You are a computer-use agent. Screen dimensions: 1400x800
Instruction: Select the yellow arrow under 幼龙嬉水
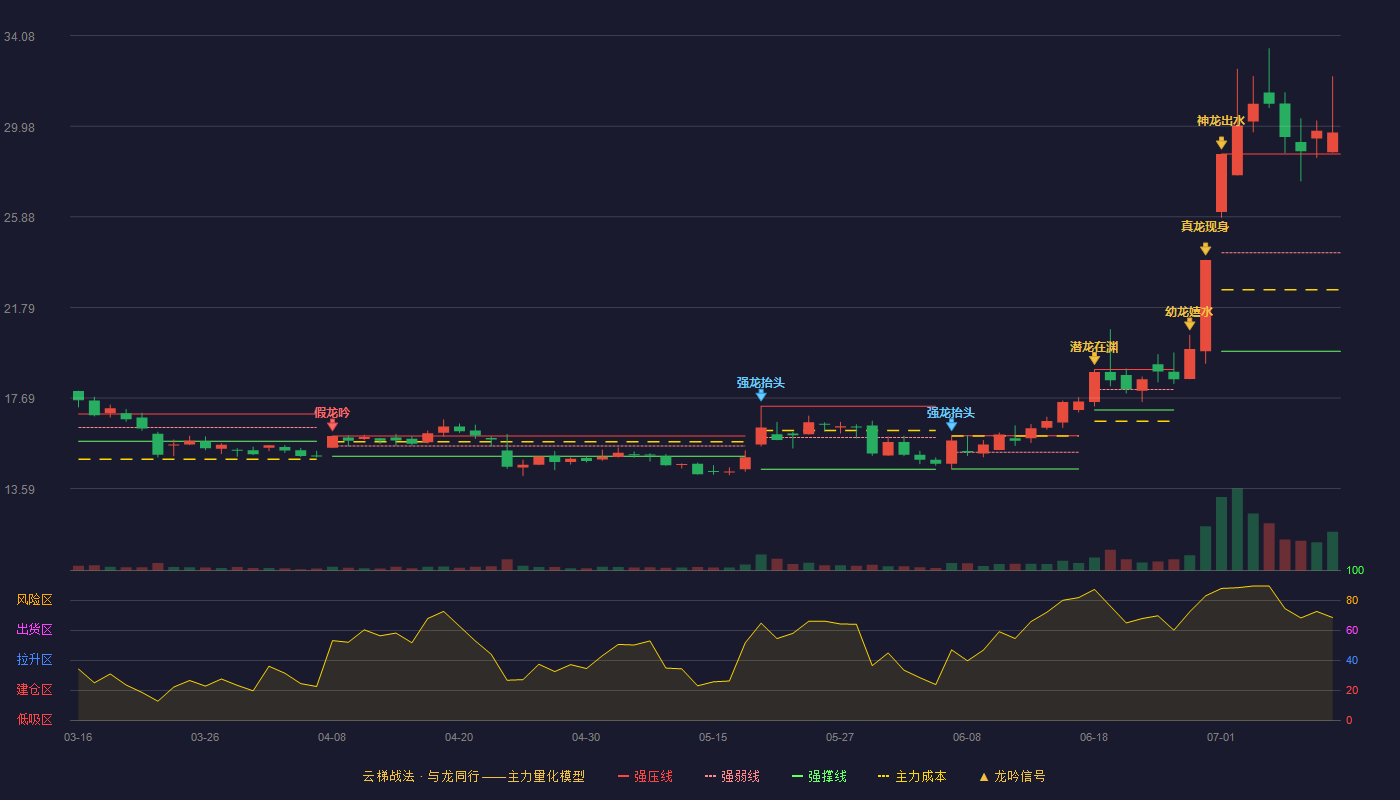[1189, 324]
